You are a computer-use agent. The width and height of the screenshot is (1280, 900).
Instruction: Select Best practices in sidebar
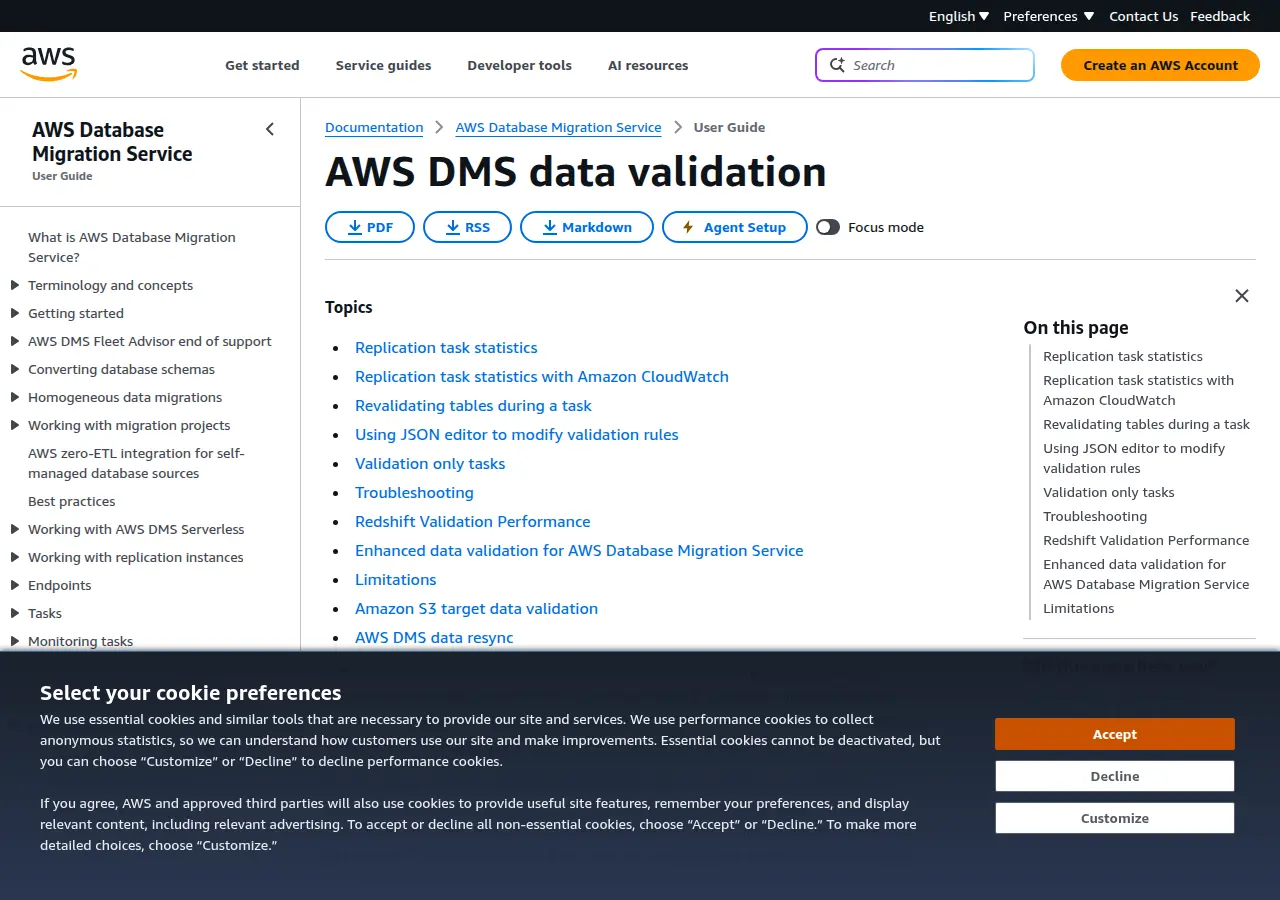click(x=71, y=501)
